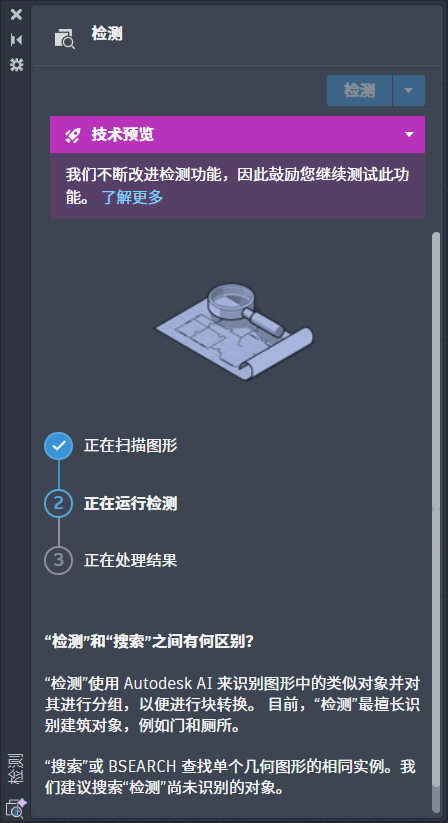448x823 pixels.
Task: Click vertical 检测 label on the sidebar
Action: 17,769
